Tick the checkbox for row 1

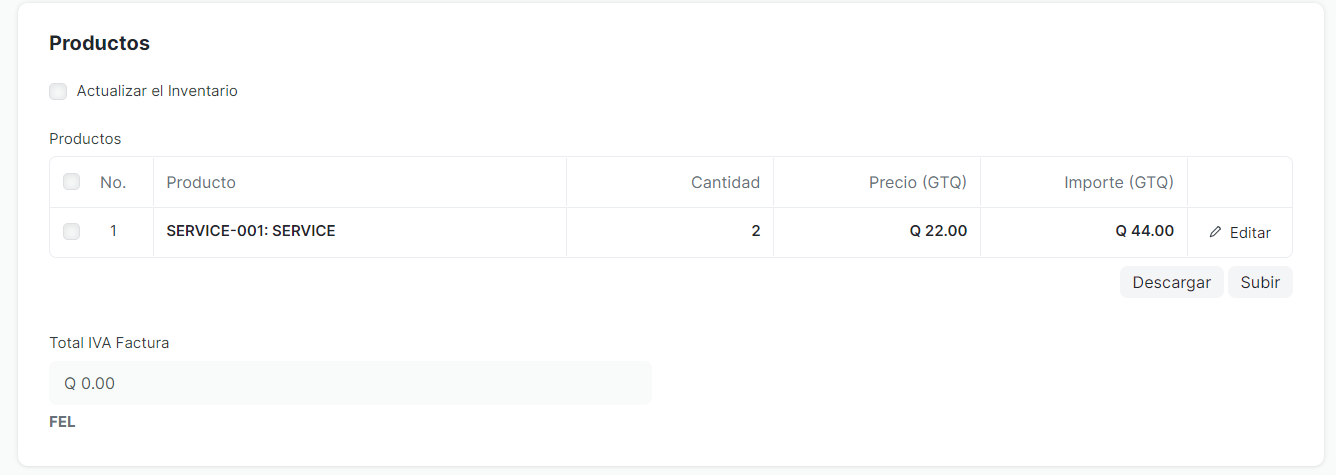pos(71,231)
